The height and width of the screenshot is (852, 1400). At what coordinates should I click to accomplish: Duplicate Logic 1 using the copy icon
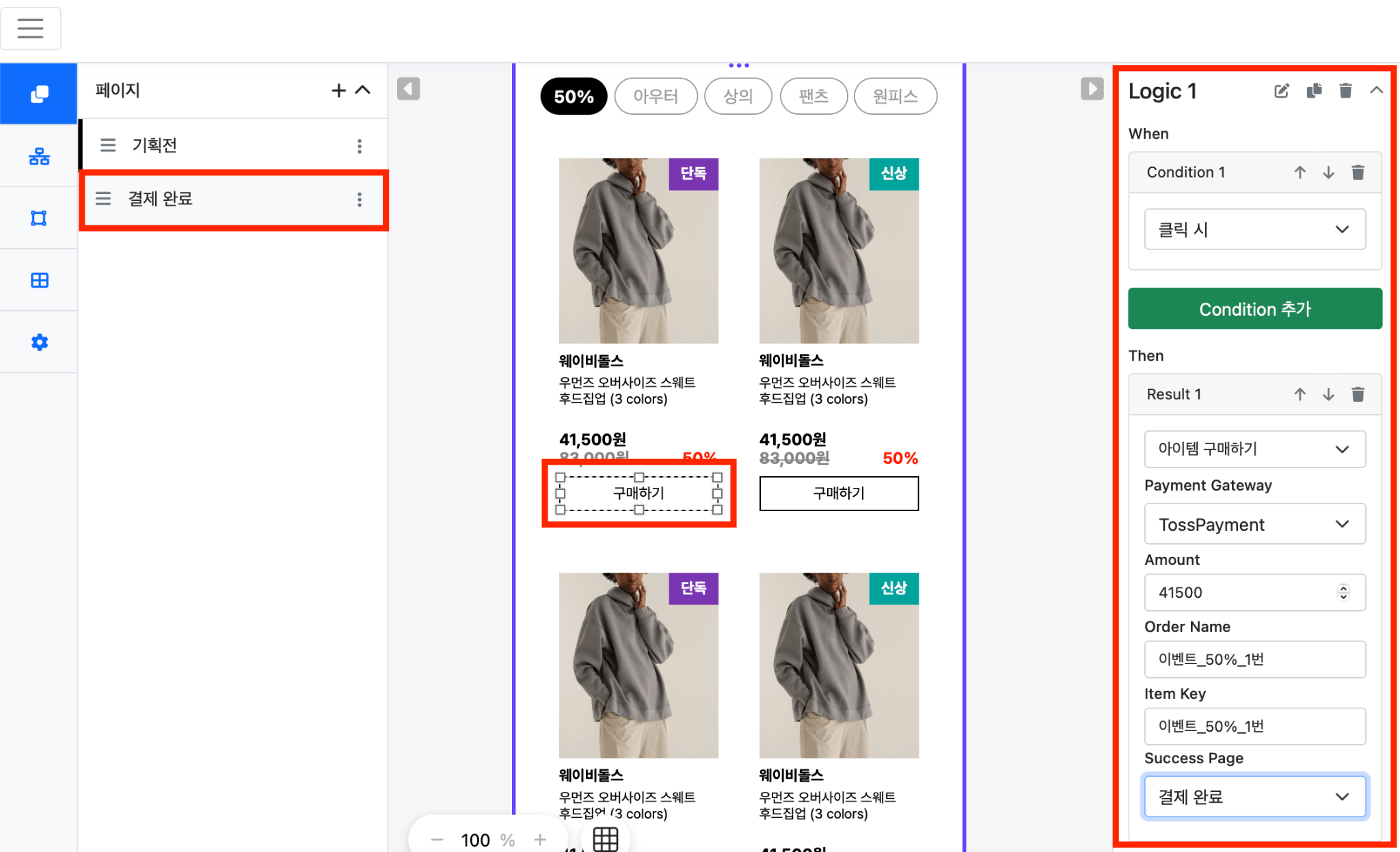tap(1314, 90)
